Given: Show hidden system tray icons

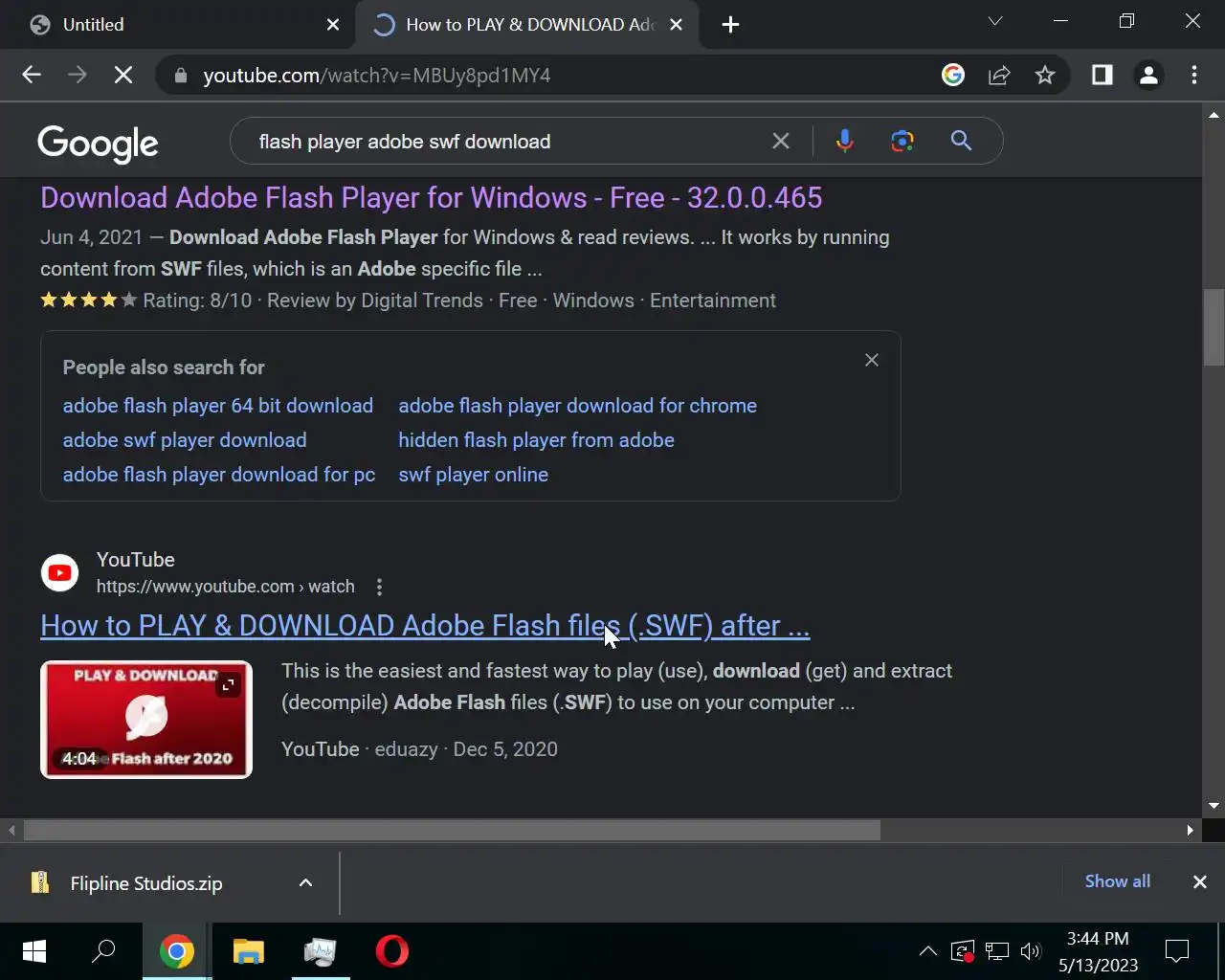Looking at the screenshot, I should pos(927,951).
